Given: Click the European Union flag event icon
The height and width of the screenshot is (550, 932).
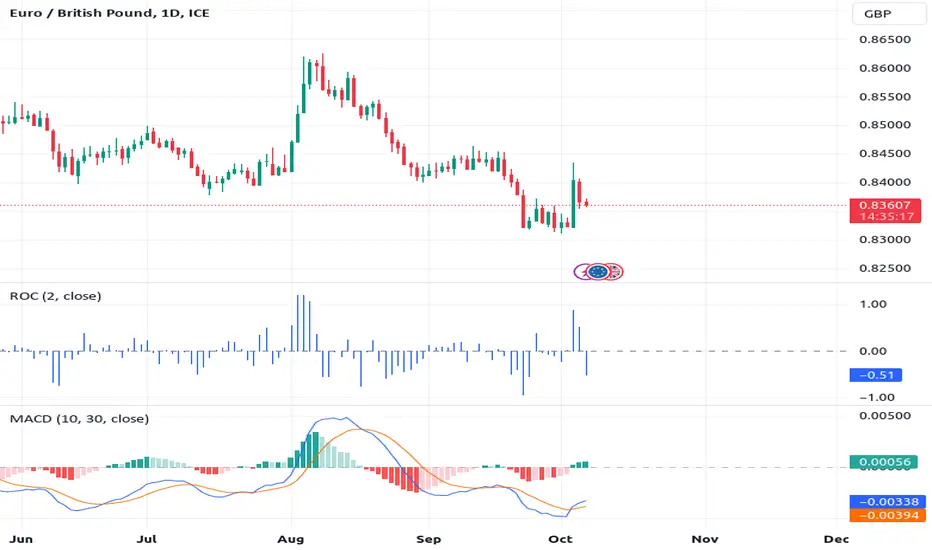Looking at the screenshot, I should (598, 272).
